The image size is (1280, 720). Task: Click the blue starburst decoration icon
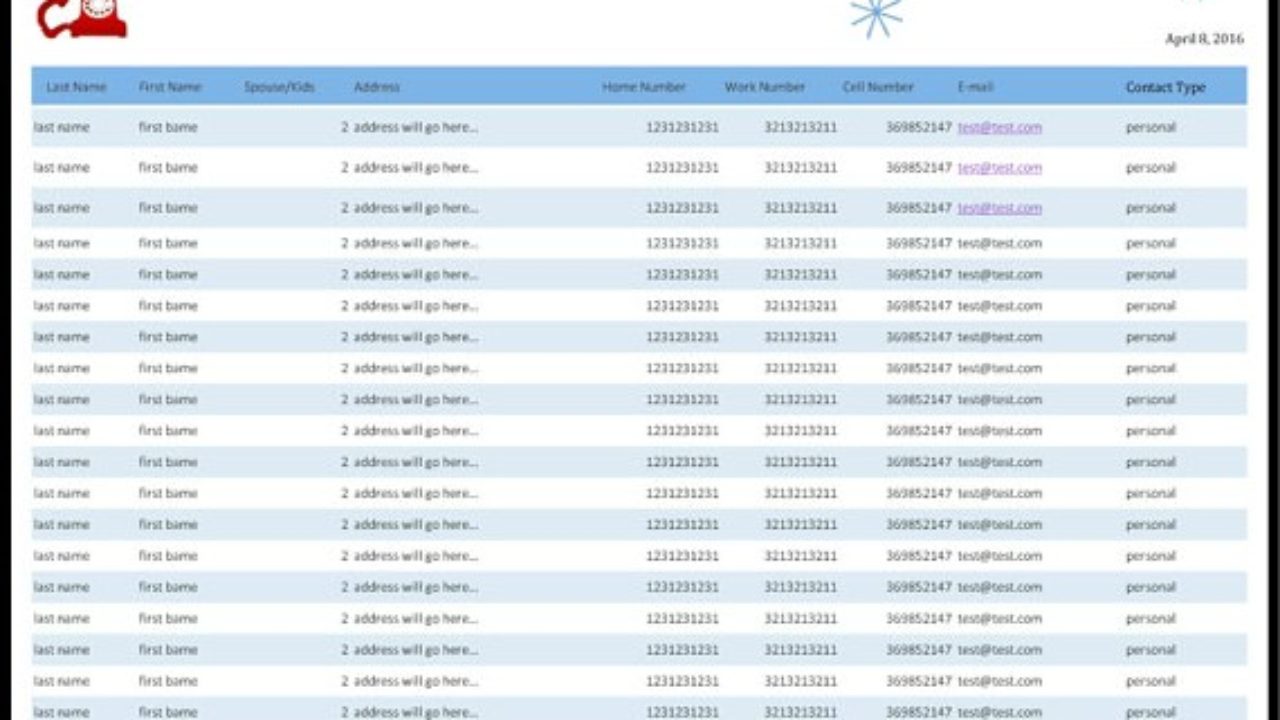point(876,16)
